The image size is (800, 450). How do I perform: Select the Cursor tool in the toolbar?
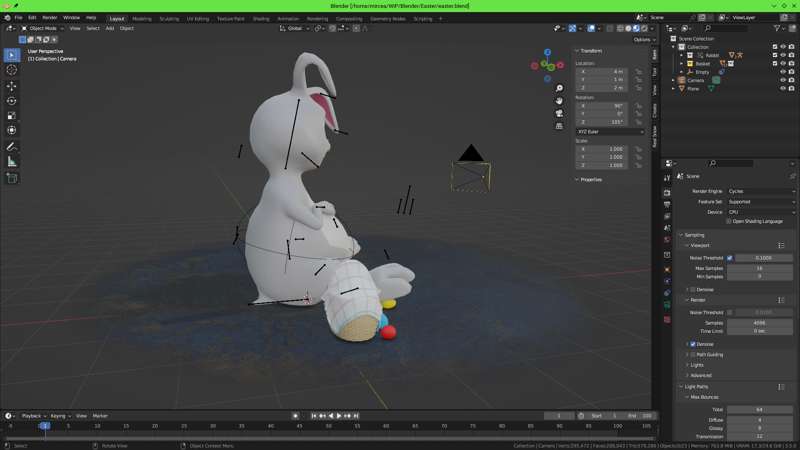click(12, 70)
